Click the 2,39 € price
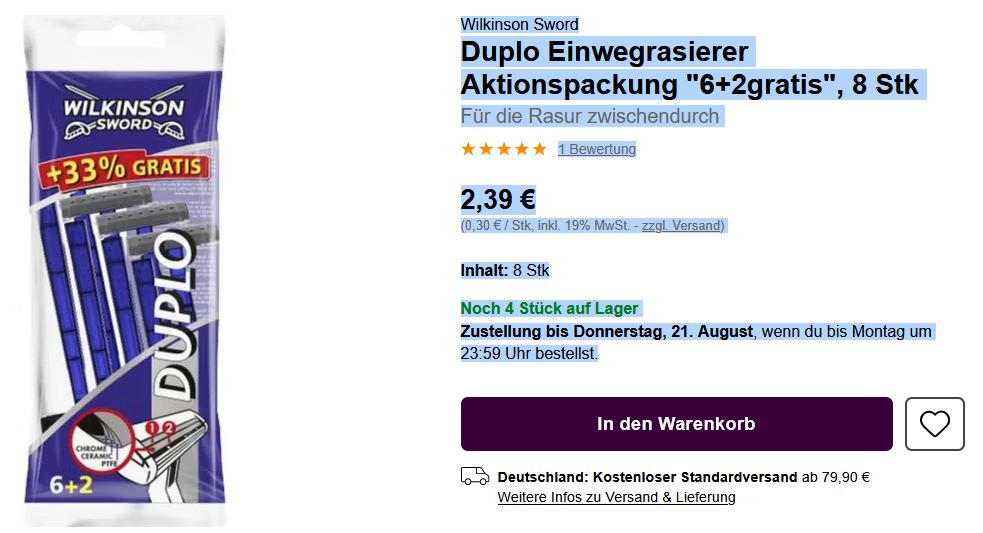The image size is (983, 533). click(498, 199)
